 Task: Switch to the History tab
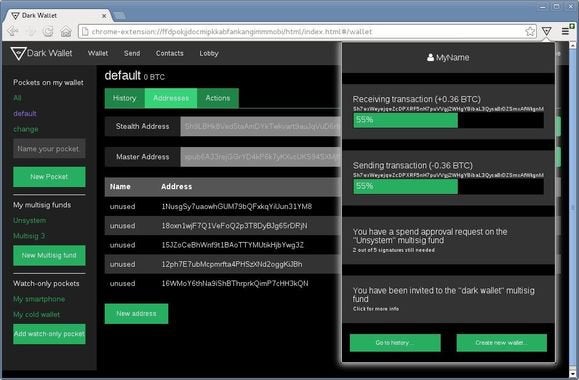(x=124, y=98)
